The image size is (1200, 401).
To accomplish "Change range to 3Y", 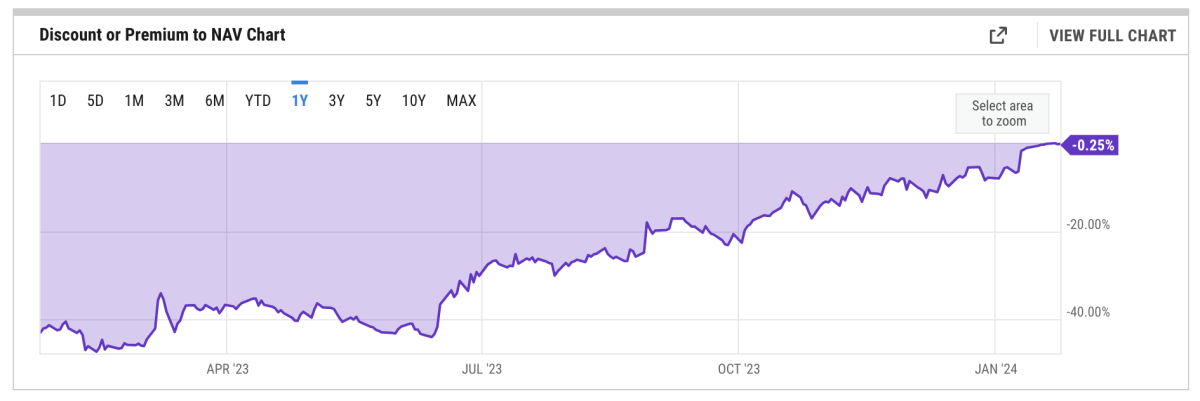I will tap(337, 100).
